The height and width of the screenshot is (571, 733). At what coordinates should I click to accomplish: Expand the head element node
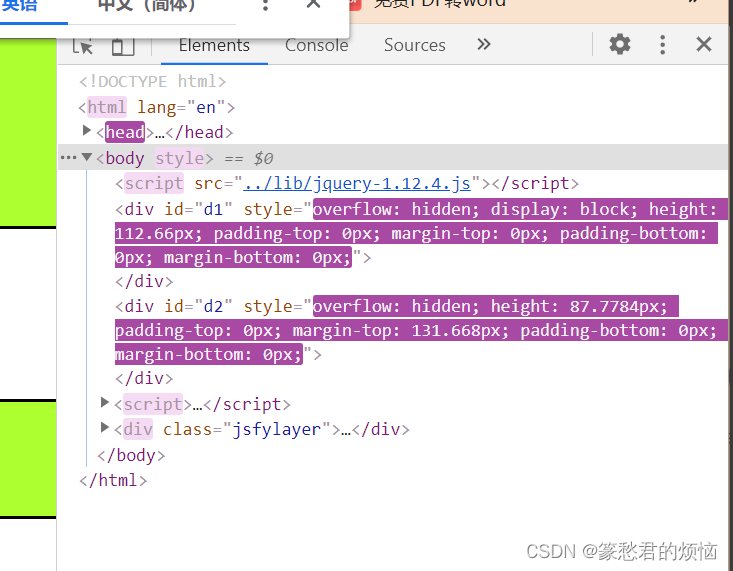pos(86,130)
